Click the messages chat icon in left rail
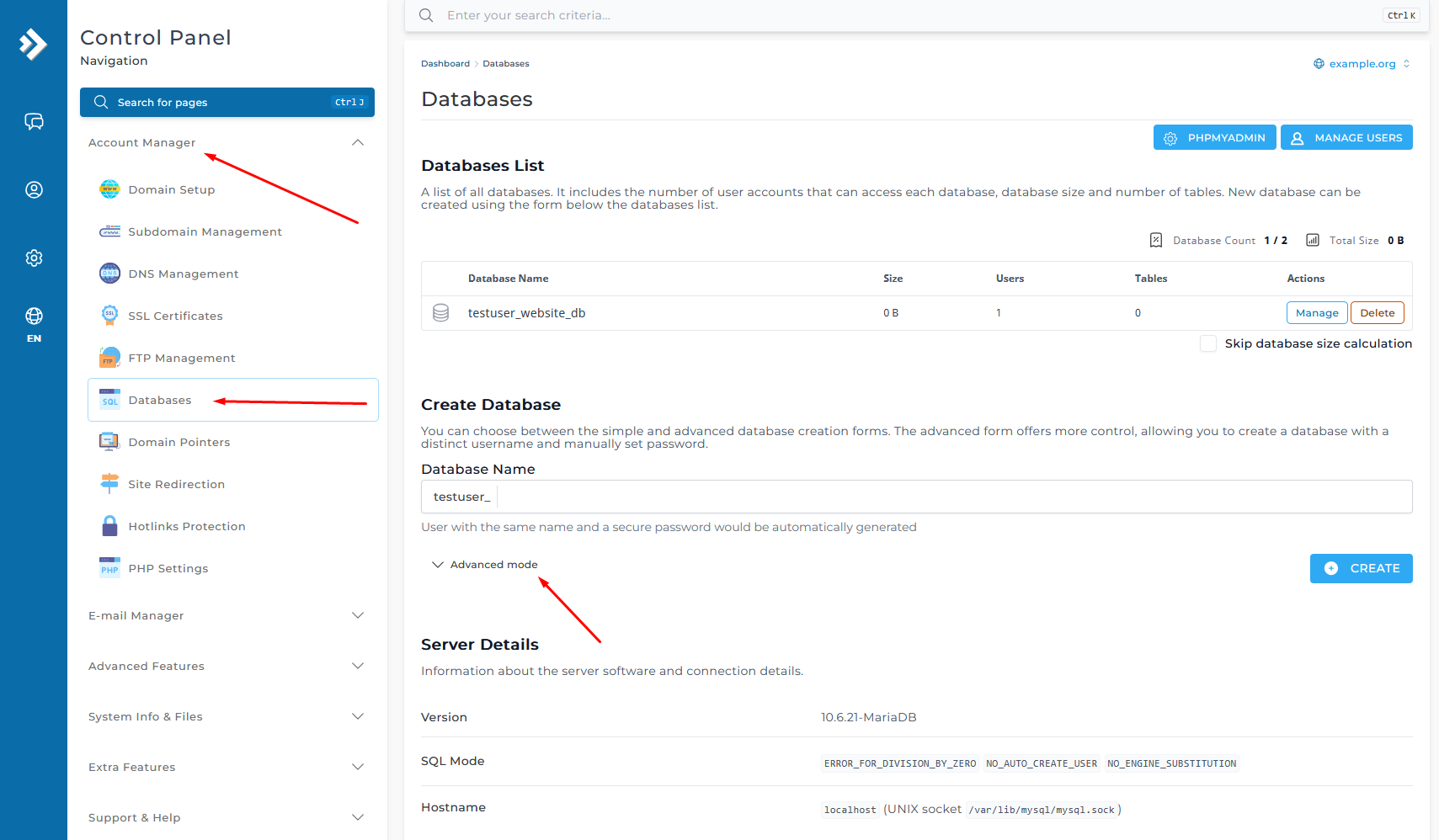The image size is (1439, 840). [34, 122]
